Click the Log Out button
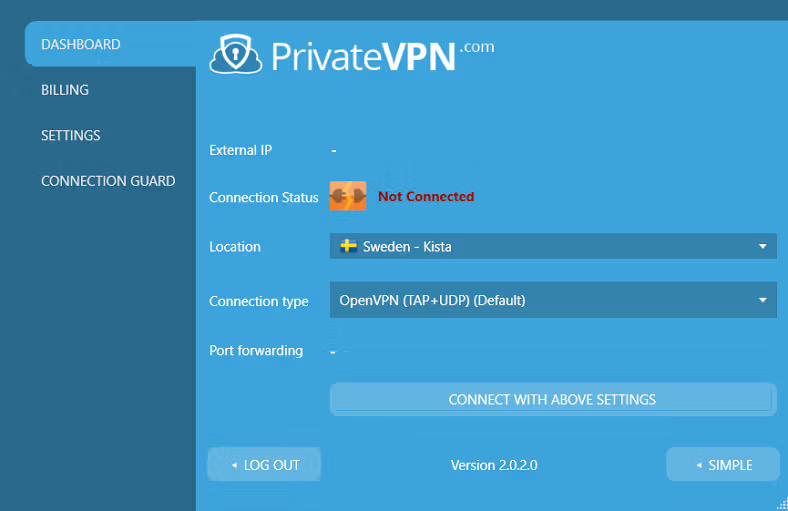788x511 pixels. [x=265, y=465]
